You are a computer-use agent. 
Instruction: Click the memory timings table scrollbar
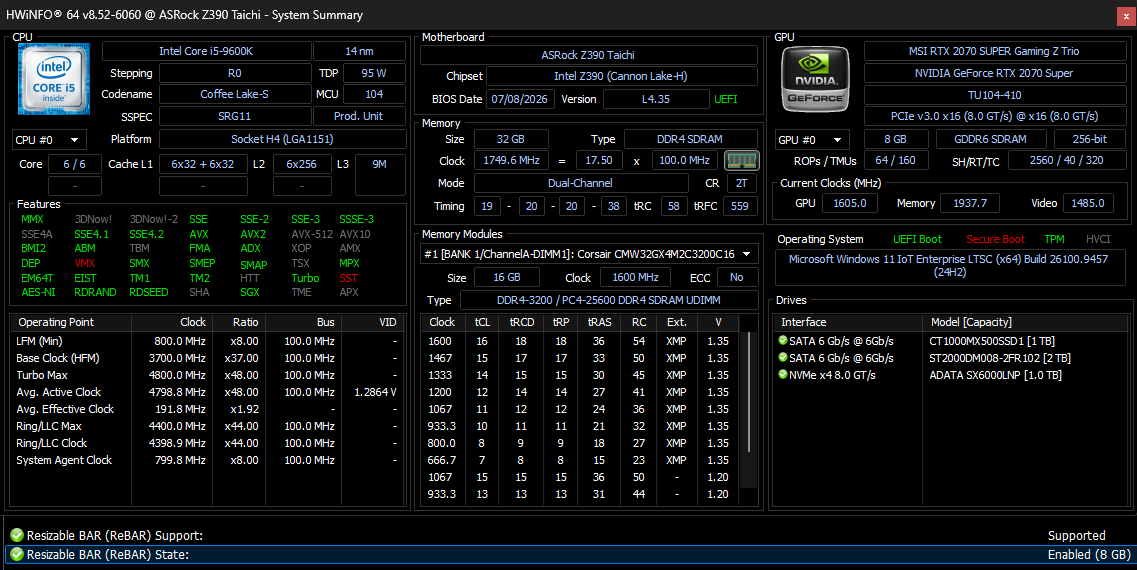click(752, 410)
